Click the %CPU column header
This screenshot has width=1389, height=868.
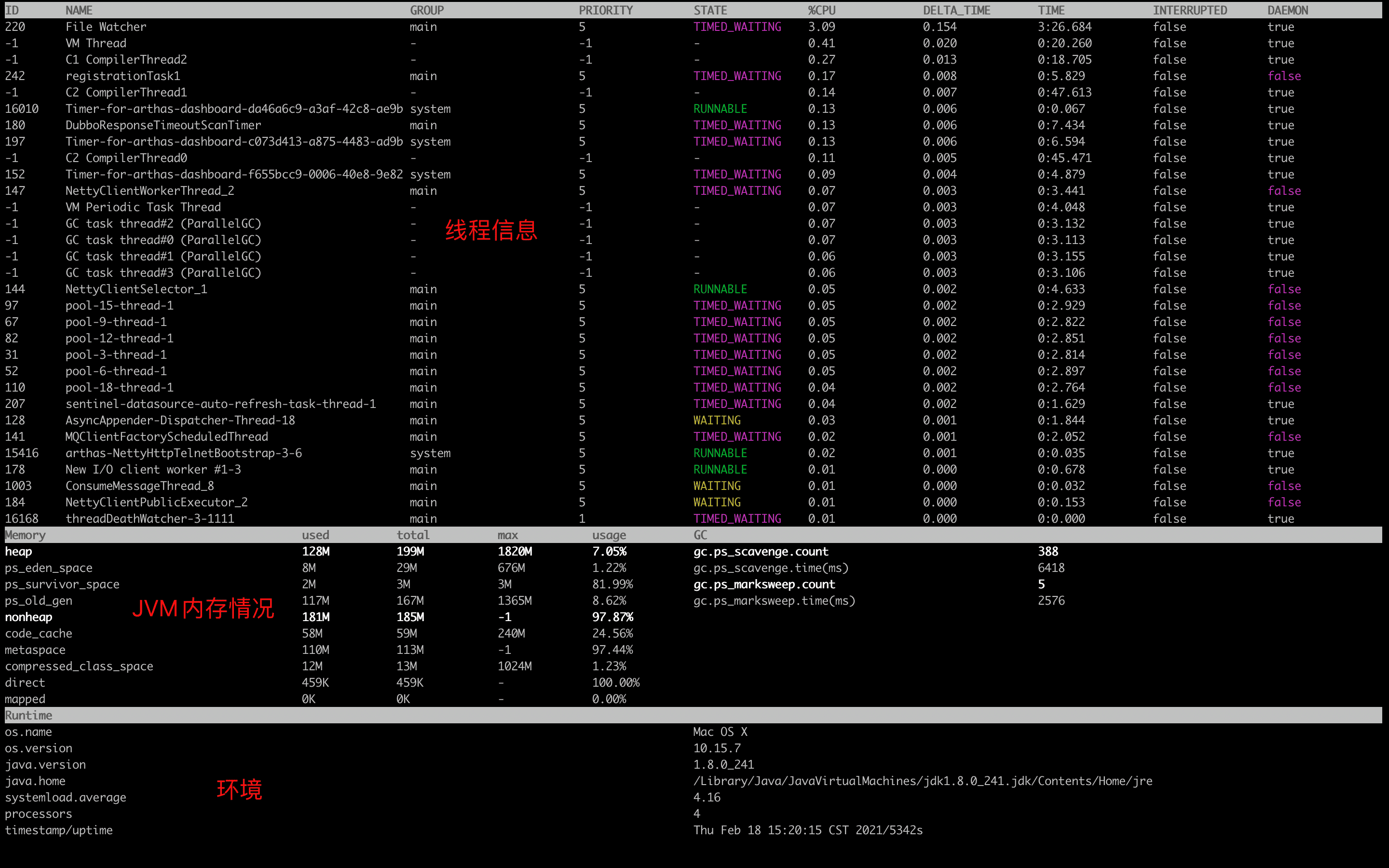click(821, 10)
